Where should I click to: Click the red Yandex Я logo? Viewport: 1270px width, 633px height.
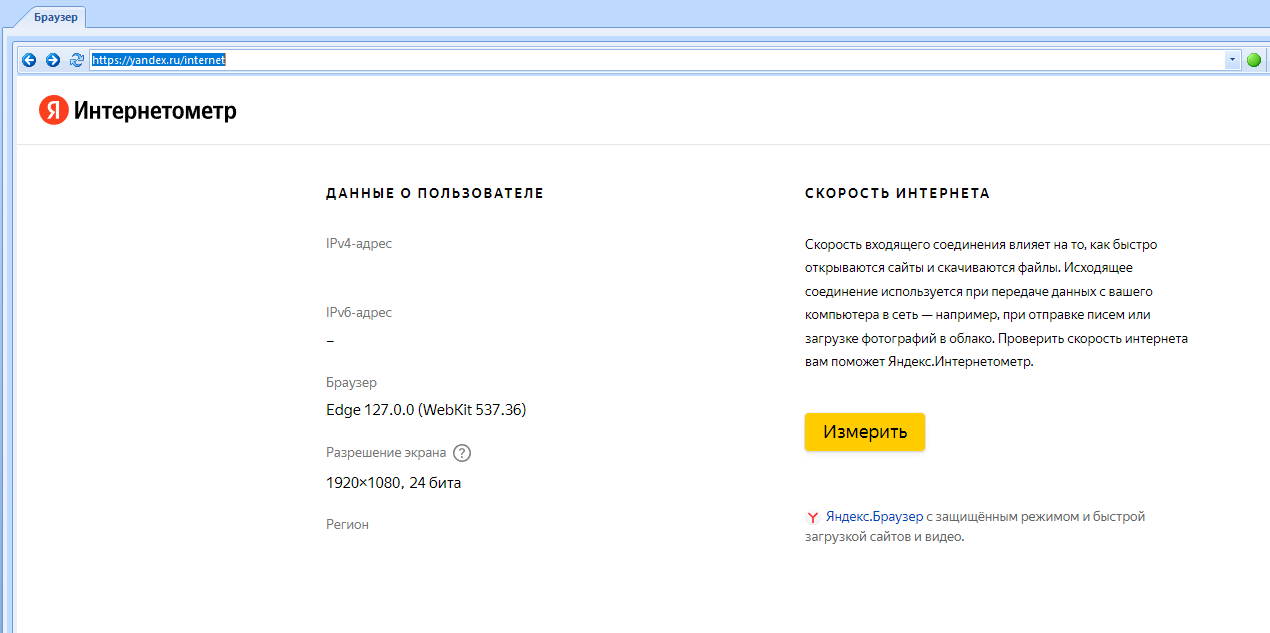(x=53, y=110)
